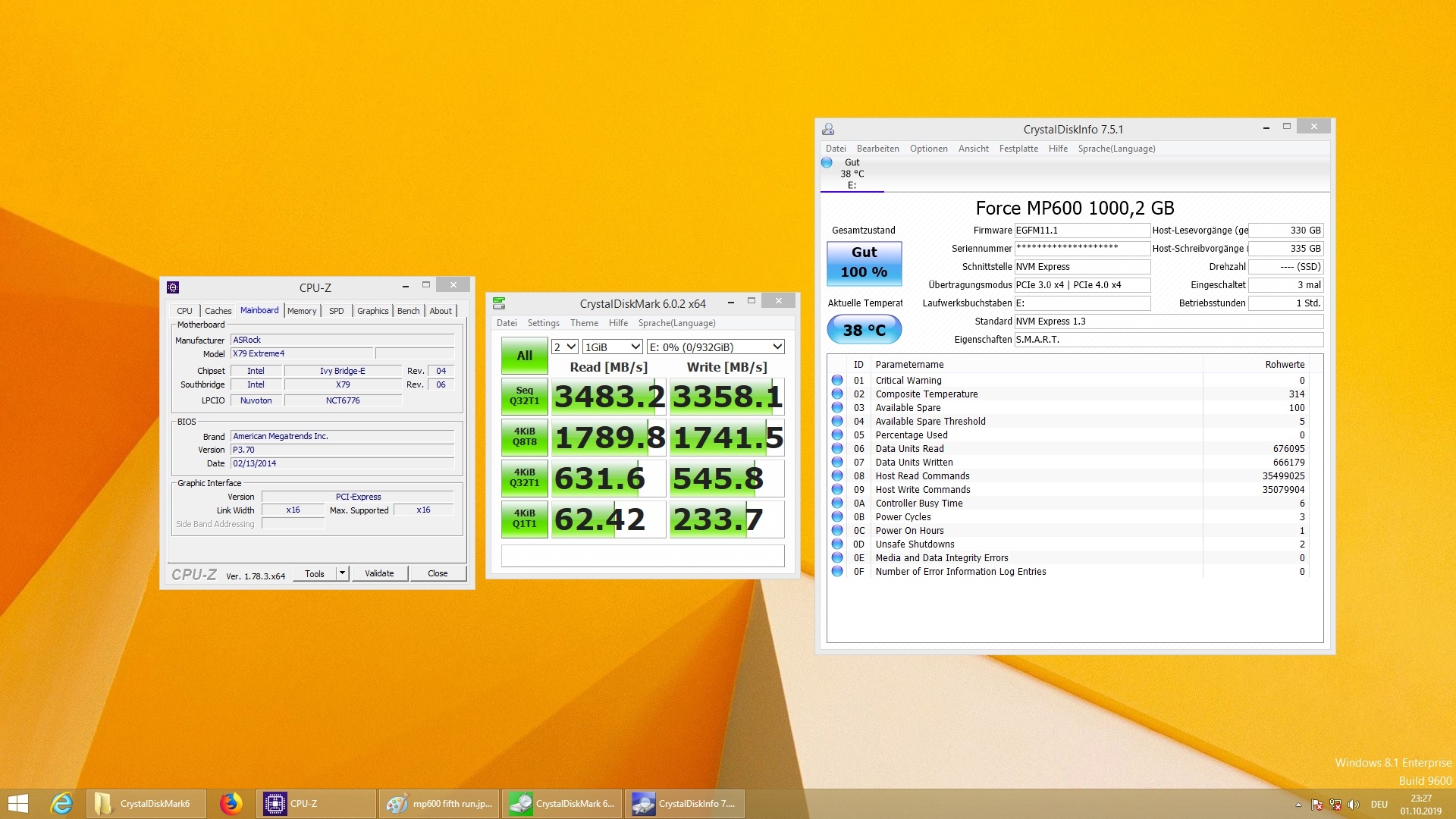Screen dimensions: 1456x819
Task: Open the E: drive selection dropdown
Action: [715, 347]
